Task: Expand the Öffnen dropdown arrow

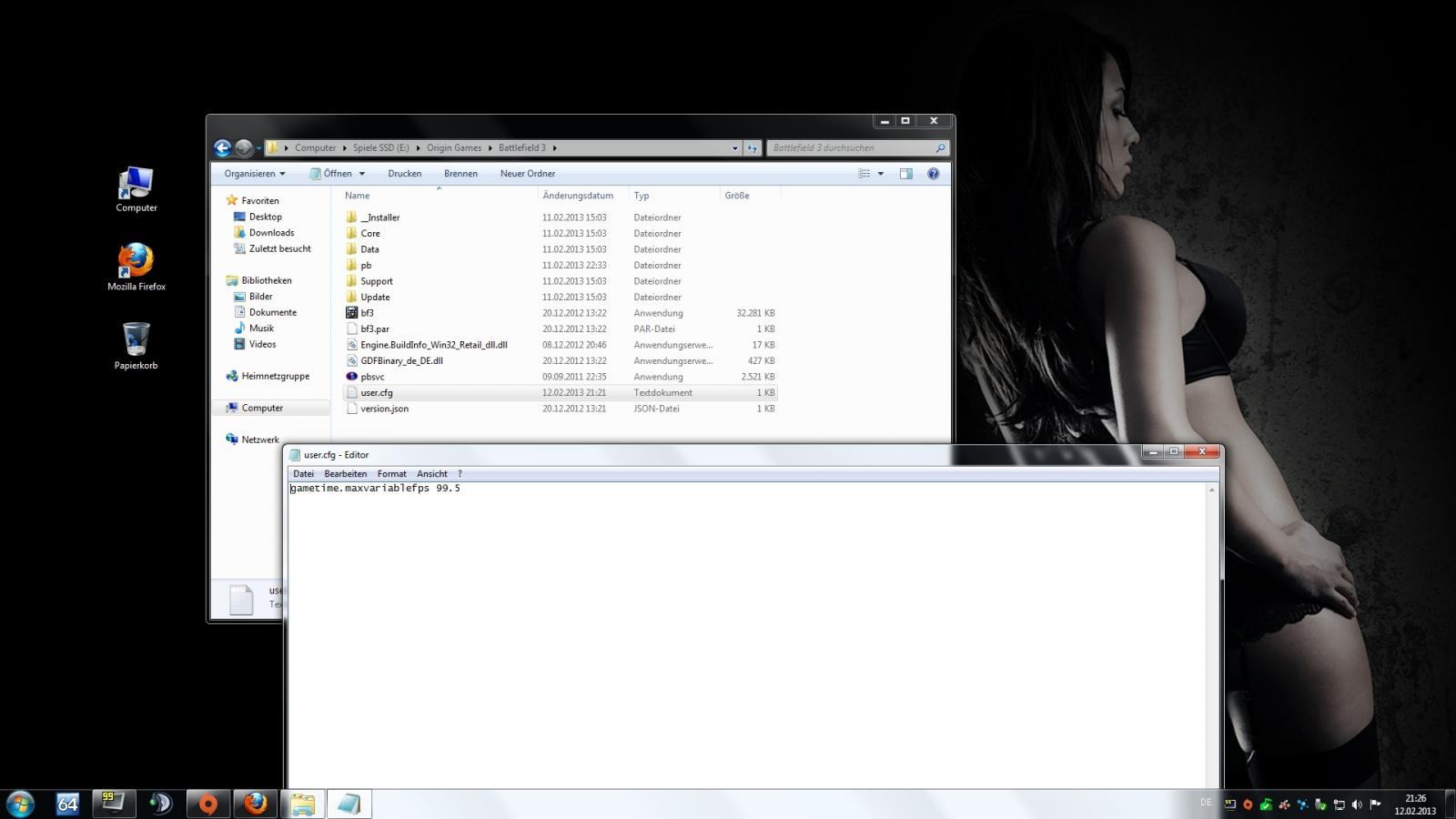Action: (361, 174)
